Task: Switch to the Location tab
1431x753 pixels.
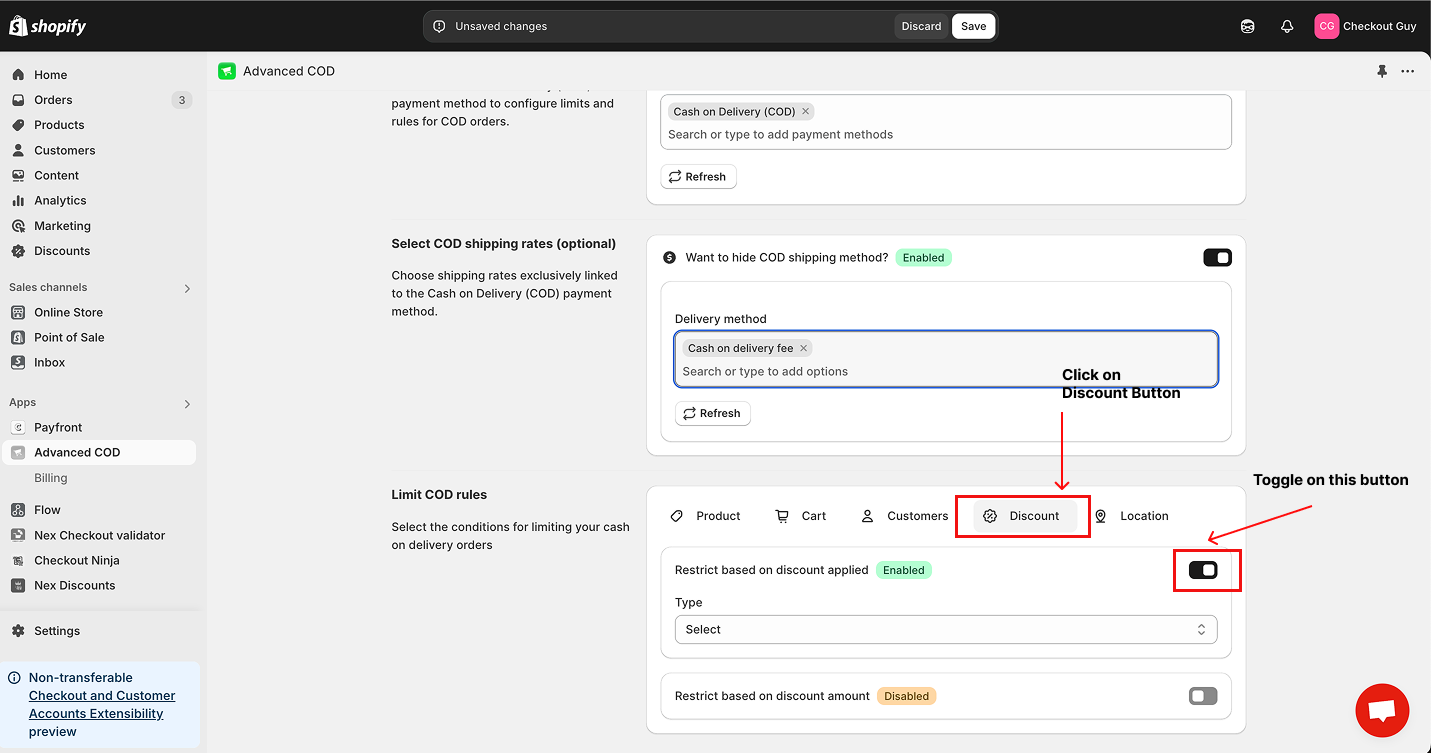Action: click(x=1132, y=516)
